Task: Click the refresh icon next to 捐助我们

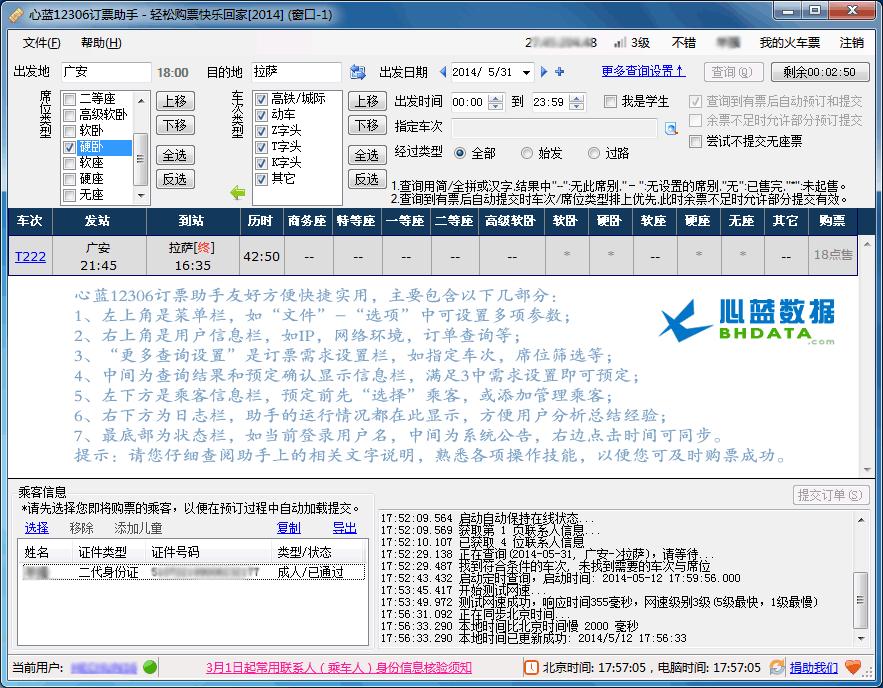Action: 775,667
